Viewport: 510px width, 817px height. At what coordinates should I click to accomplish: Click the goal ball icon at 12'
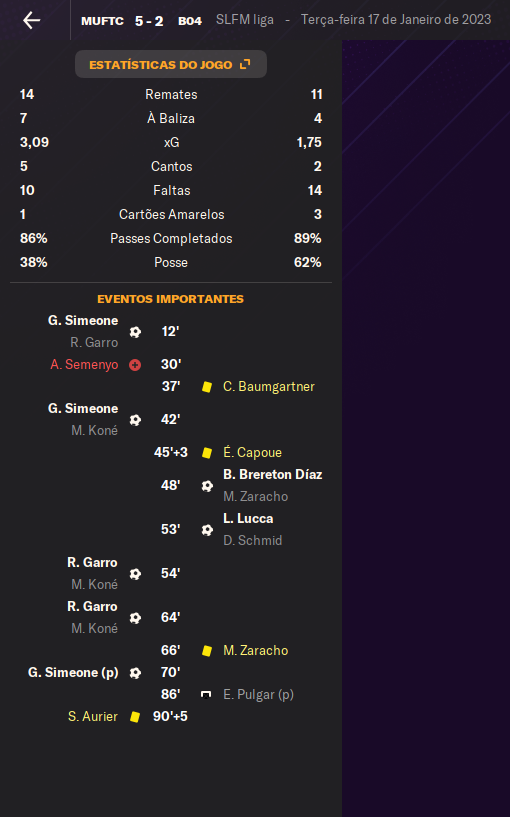[135, 331]
